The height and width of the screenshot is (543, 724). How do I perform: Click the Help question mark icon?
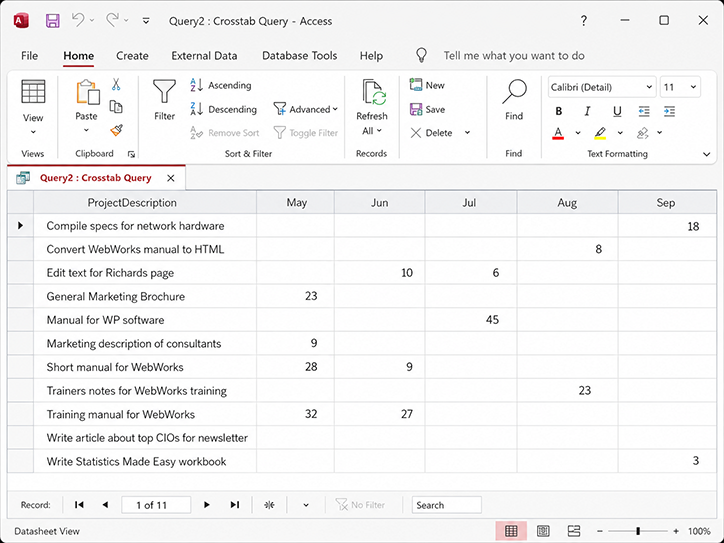click(x=584, y=21)
